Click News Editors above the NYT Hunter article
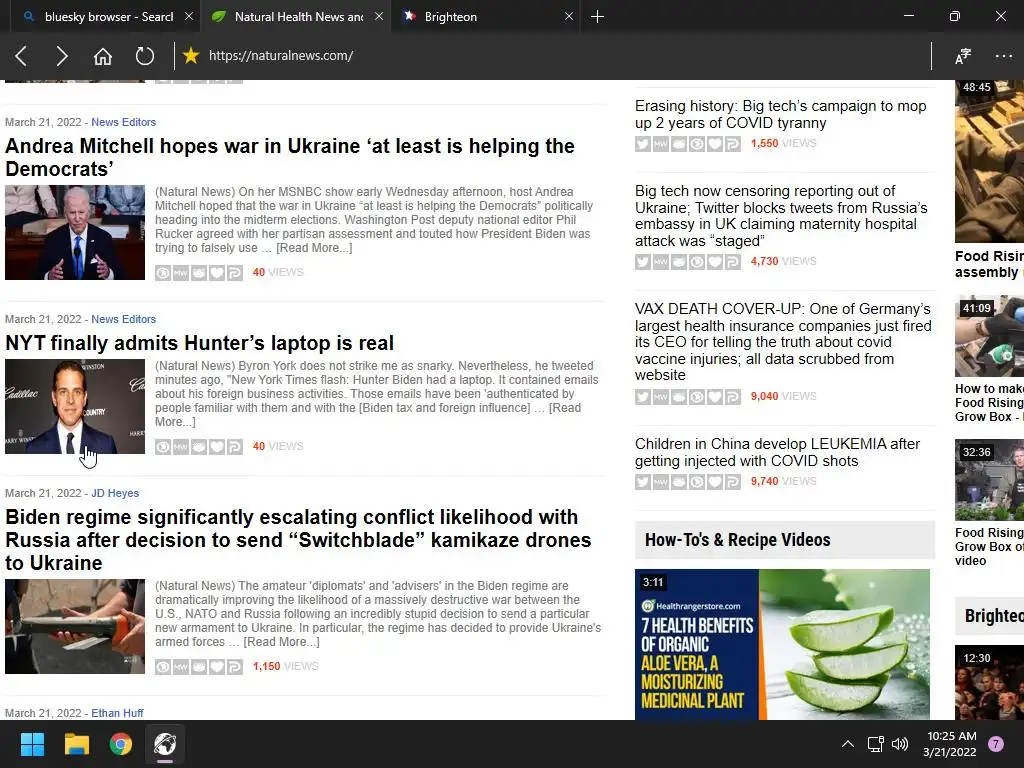Viewport: 1024px width, 768px height. (x=123, y=319)
